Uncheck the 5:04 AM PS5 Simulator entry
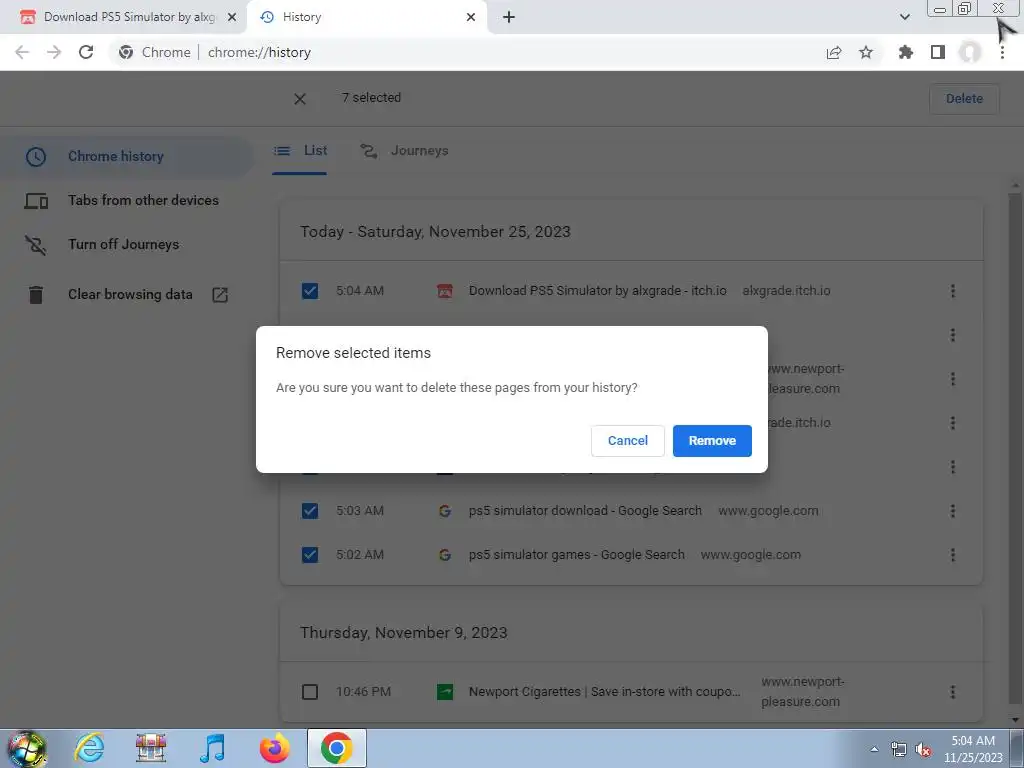This screenshot has width=1024, height=768. pyautogui.click(x=310, y=291)
